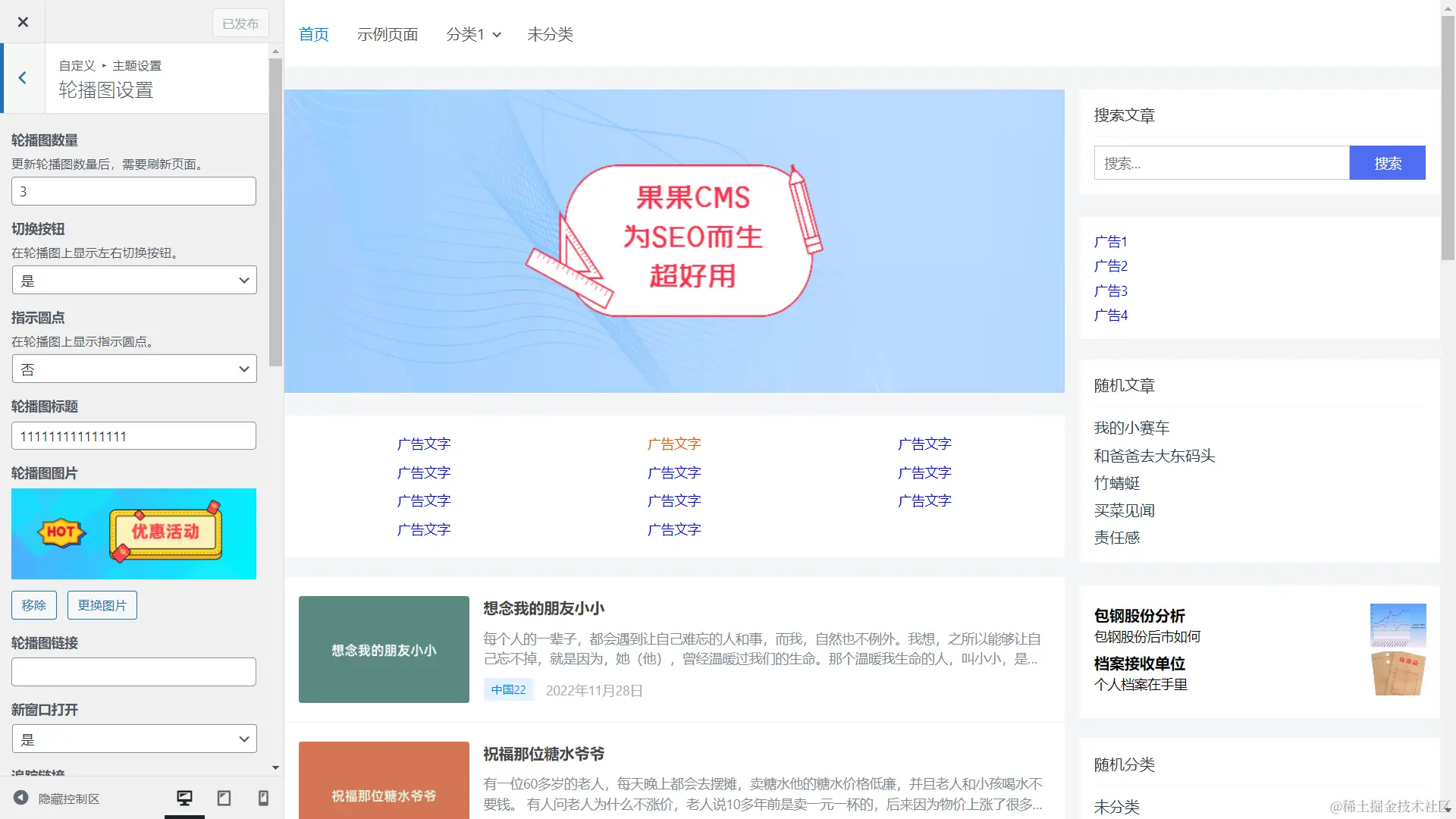Click the 更换图片 button

pyautogui.click(x=102, y=605)
